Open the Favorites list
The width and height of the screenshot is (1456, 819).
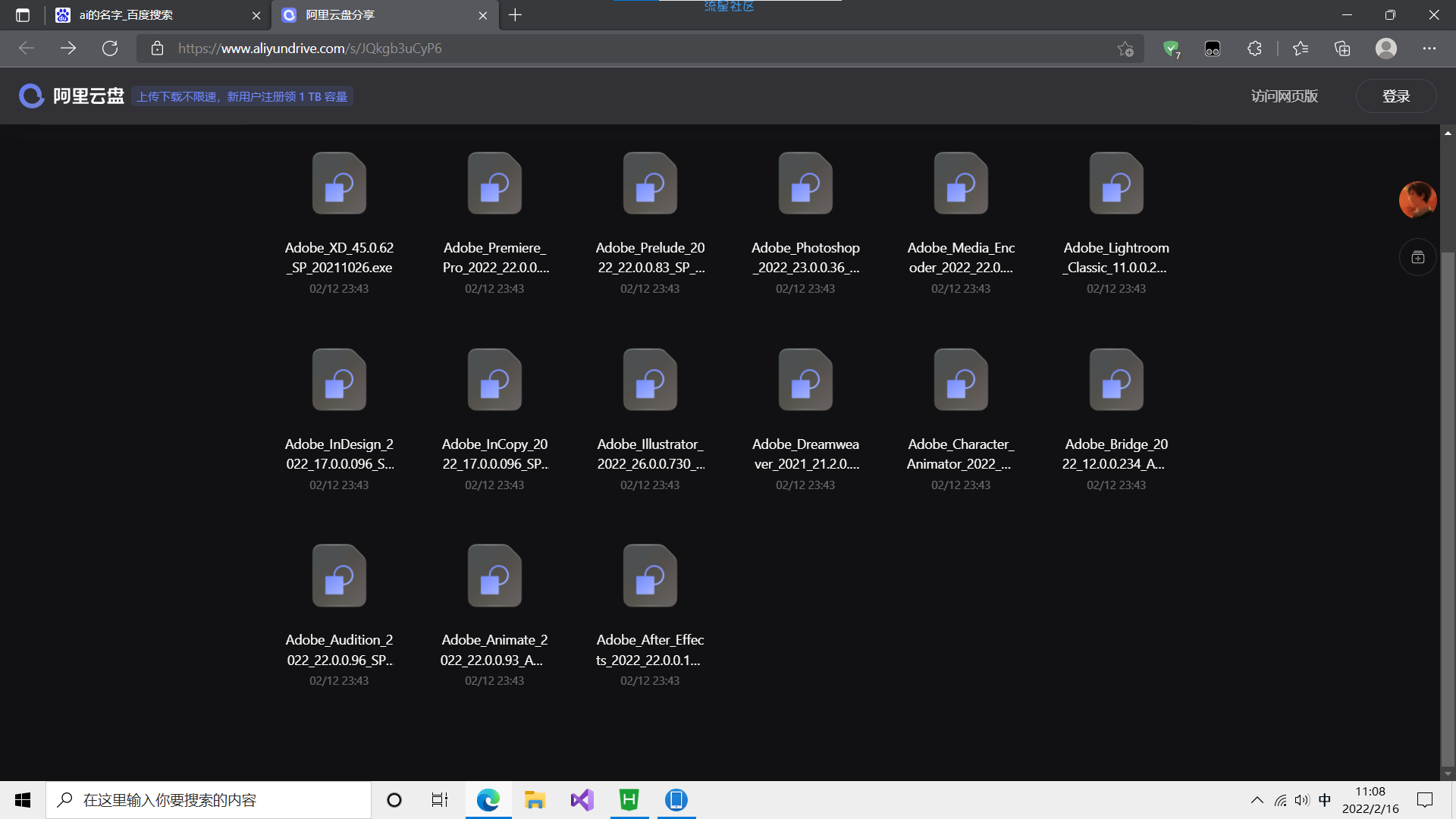(1301, 49)
